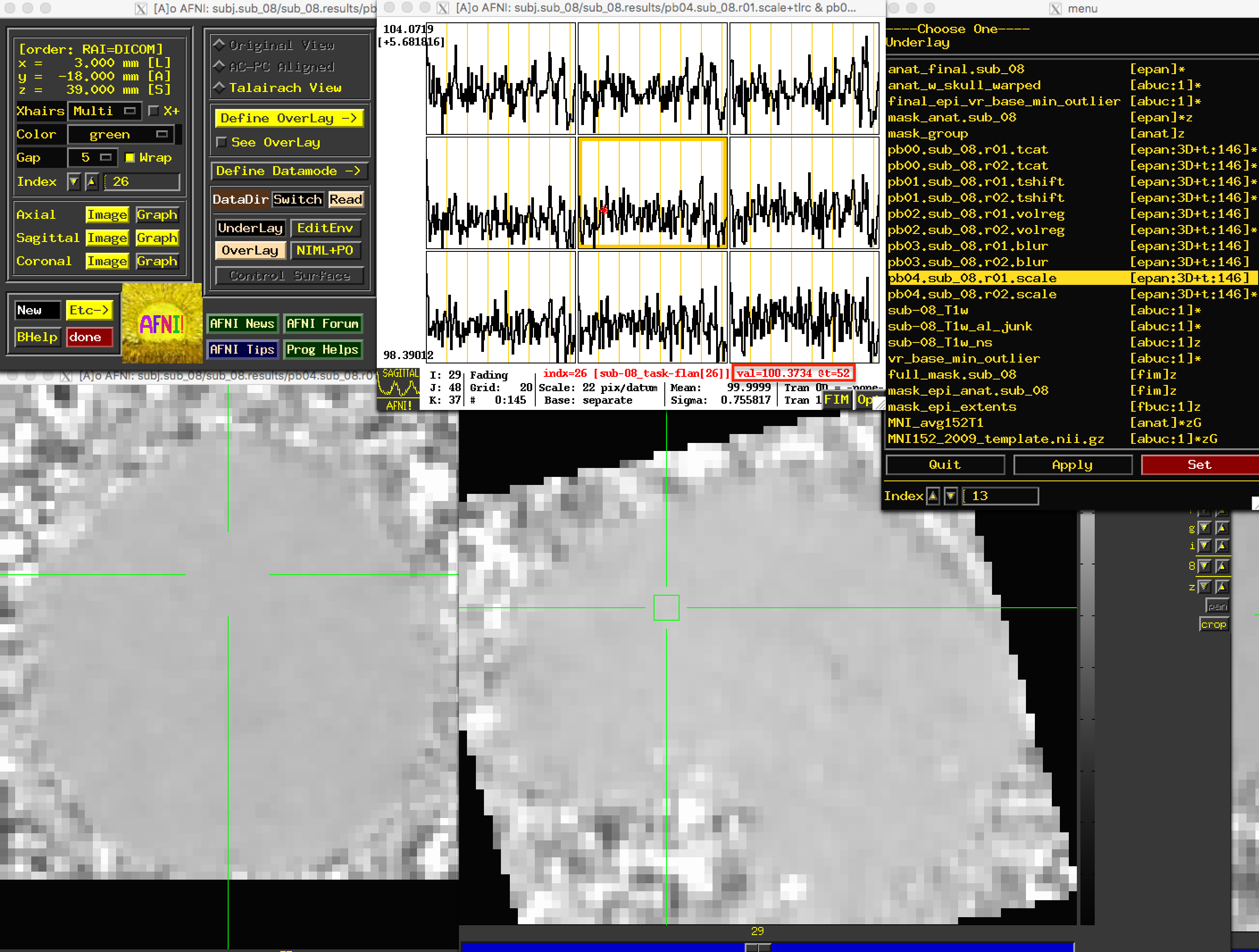The height and width of the screenshot is (952, 1259).
Task: Toggle the X+ crosshair checkbox
Action: pos(153,111)
